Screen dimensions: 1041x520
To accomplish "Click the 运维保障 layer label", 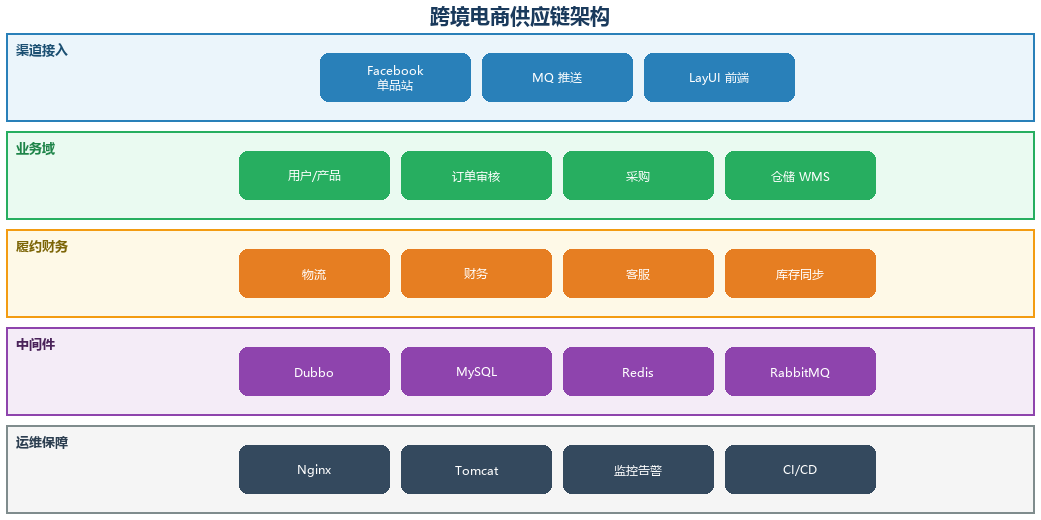I will pos(42,442).
